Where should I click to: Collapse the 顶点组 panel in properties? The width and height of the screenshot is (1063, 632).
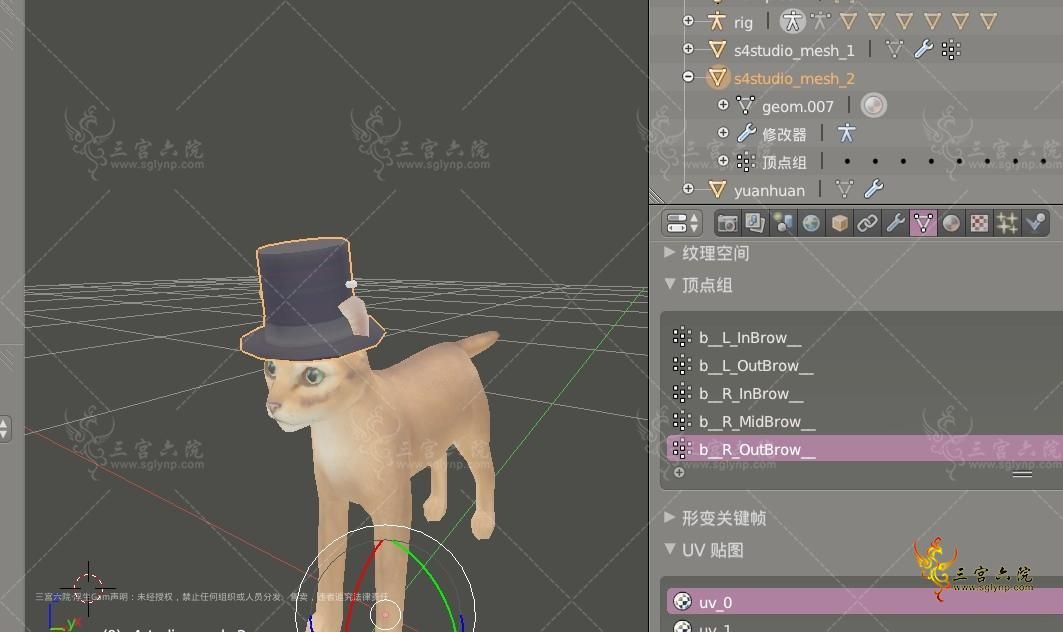coord(670,283)
